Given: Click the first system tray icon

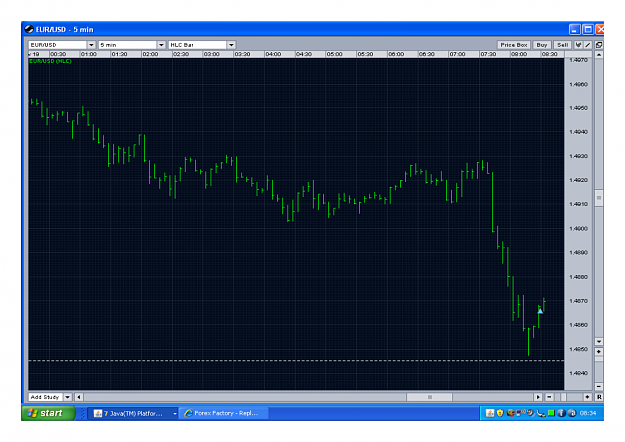Looking at the screenshot, I should pos(490,413).
